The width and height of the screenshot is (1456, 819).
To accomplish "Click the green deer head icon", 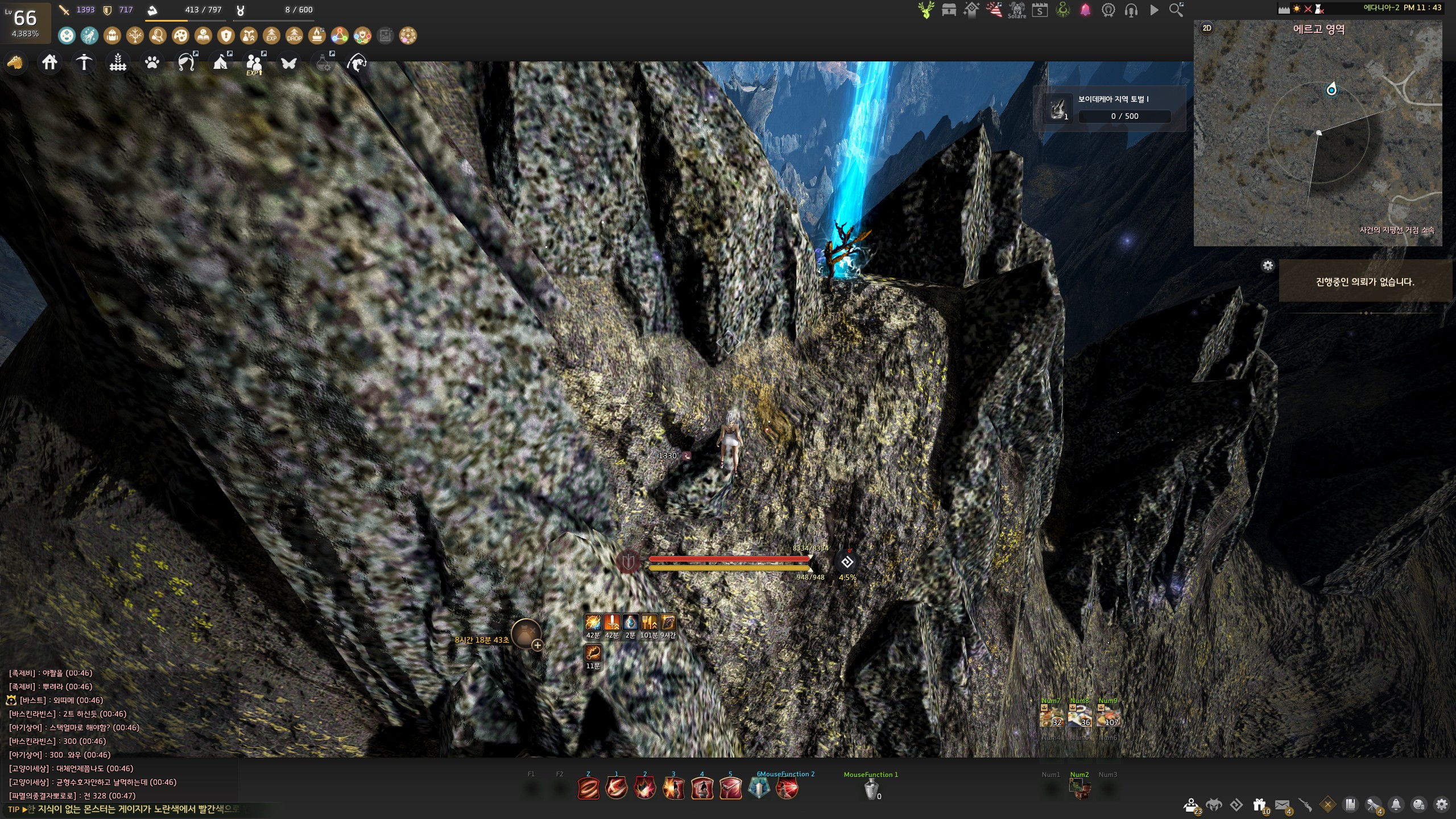I will pyautogui.click(x=926, y=10).
